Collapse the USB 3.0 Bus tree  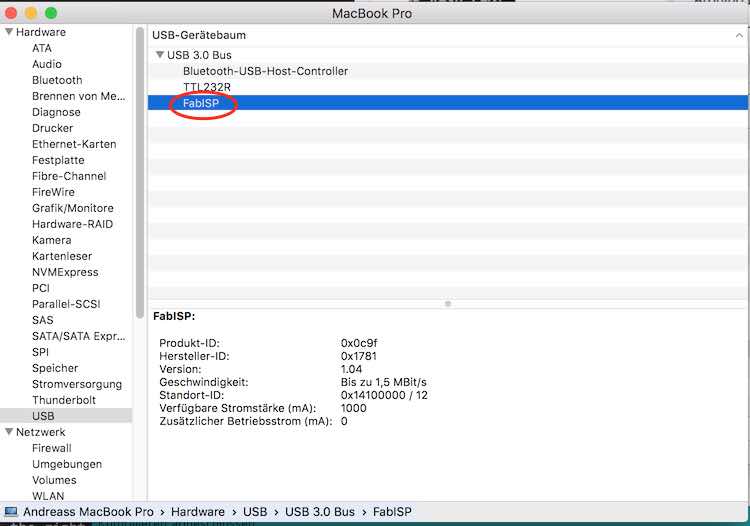coord(160,55)
